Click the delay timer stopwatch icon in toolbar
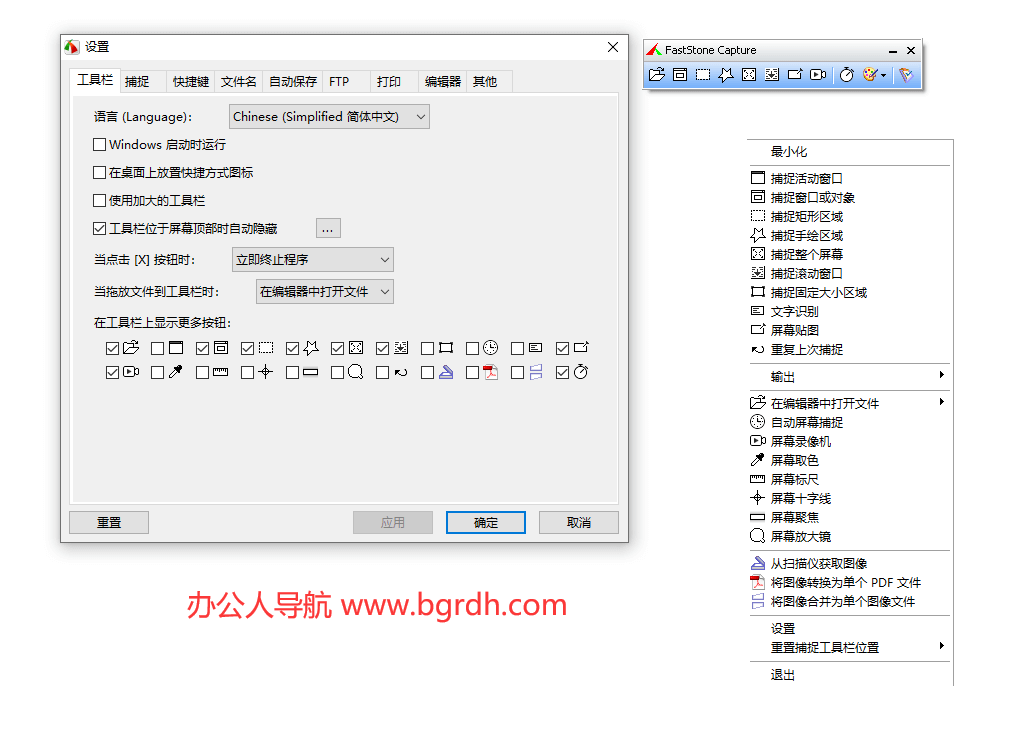 click(846, 75)
